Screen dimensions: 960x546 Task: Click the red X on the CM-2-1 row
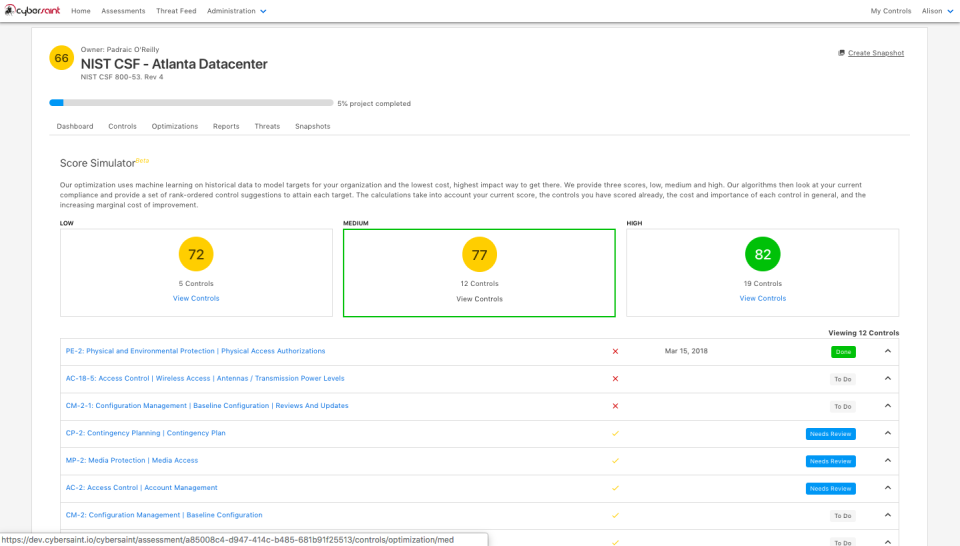click(615, 406)
